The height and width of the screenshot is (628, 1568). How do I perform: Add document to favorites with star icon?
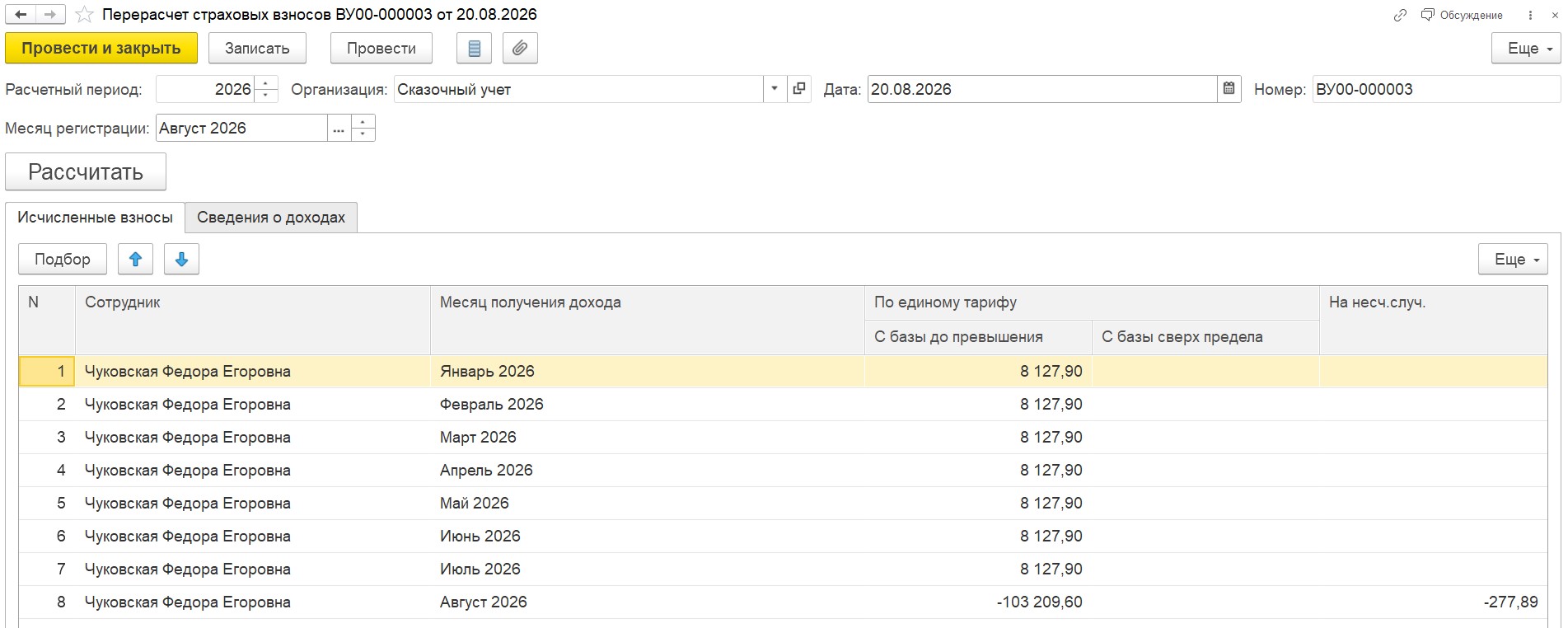tap(84, 15)
